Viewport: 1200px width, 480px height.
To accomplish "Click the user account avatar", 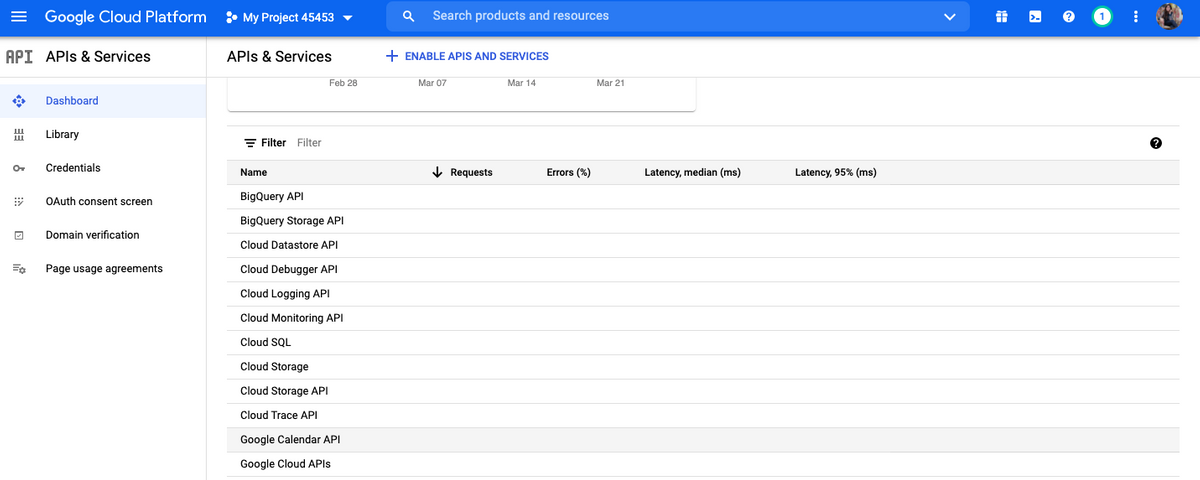I will (x=1169, y=17).
